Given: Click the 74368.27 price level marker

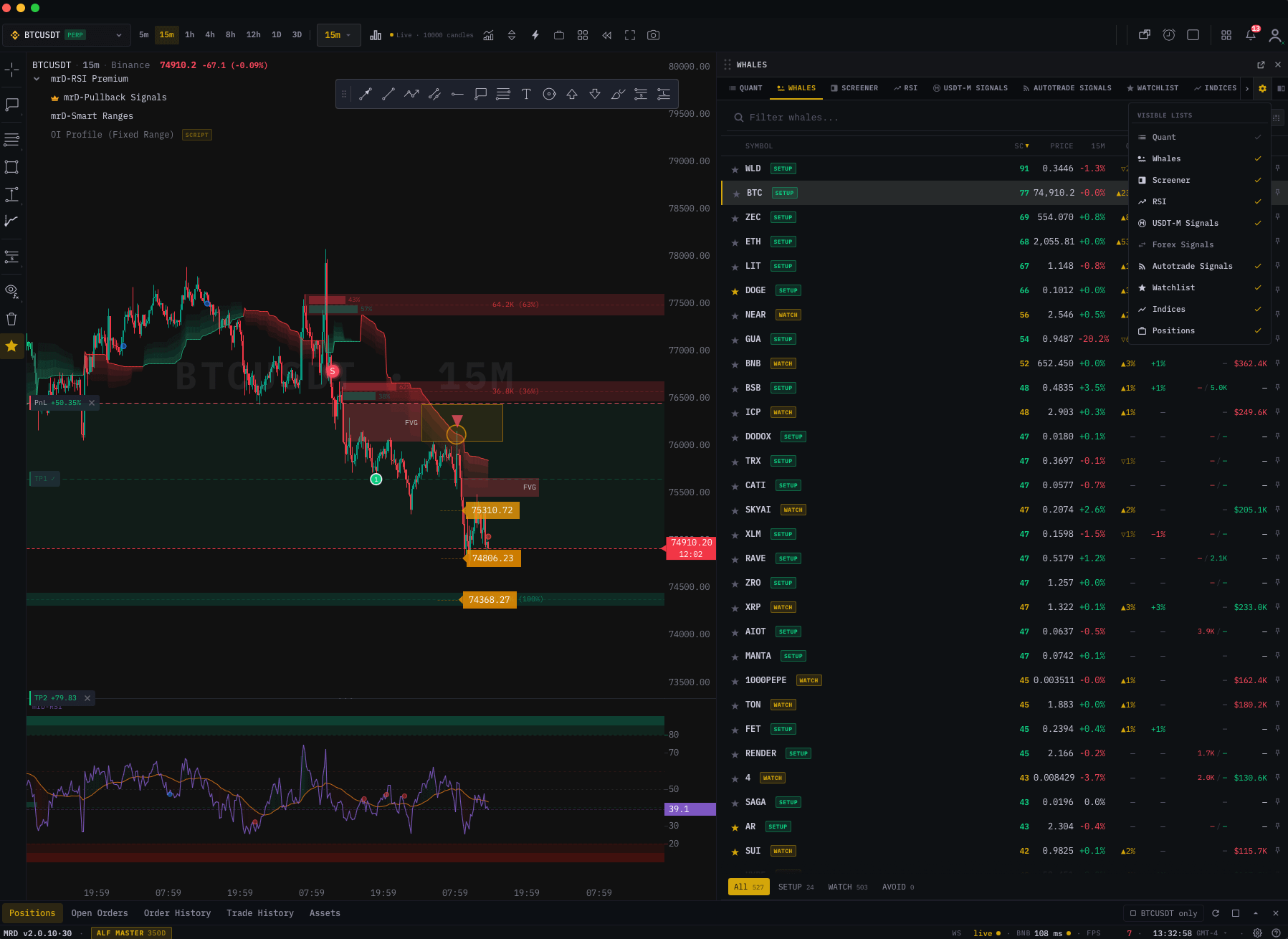Looking at the screenshot, I should point(489,600).
